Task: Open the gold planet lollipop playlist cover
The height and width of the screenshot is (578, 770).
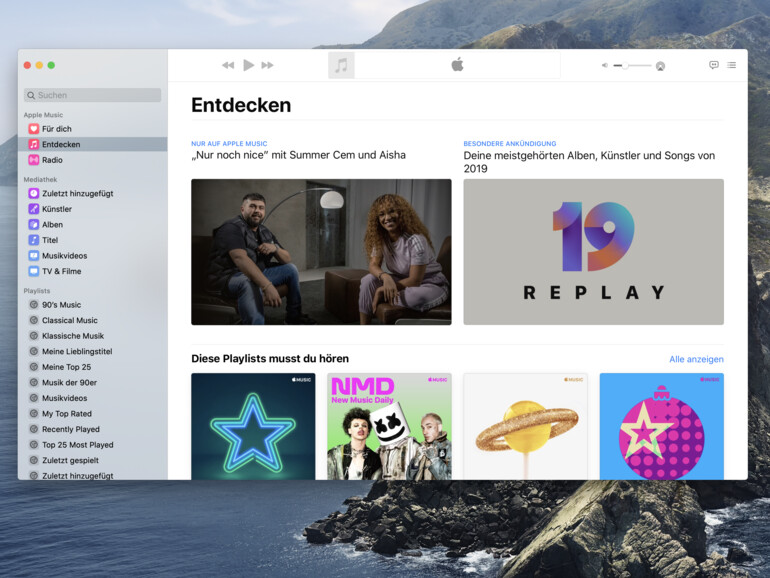Action: (525, 426)
